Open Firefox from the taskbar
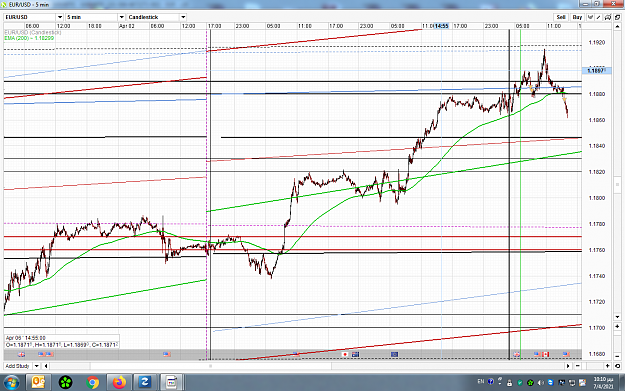This screenshot has height=391, width=625. click(x=119, y=383)
